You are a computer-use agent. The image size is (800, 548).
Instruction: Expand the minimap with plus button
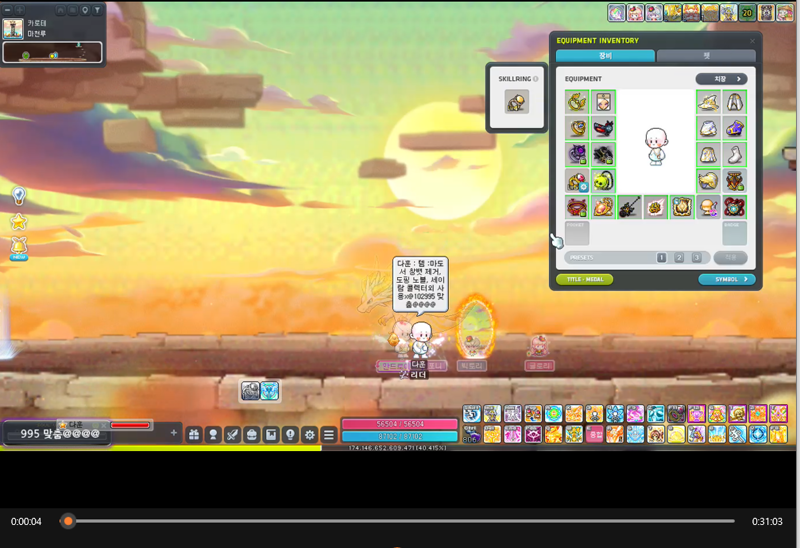(x=19, y=10)
